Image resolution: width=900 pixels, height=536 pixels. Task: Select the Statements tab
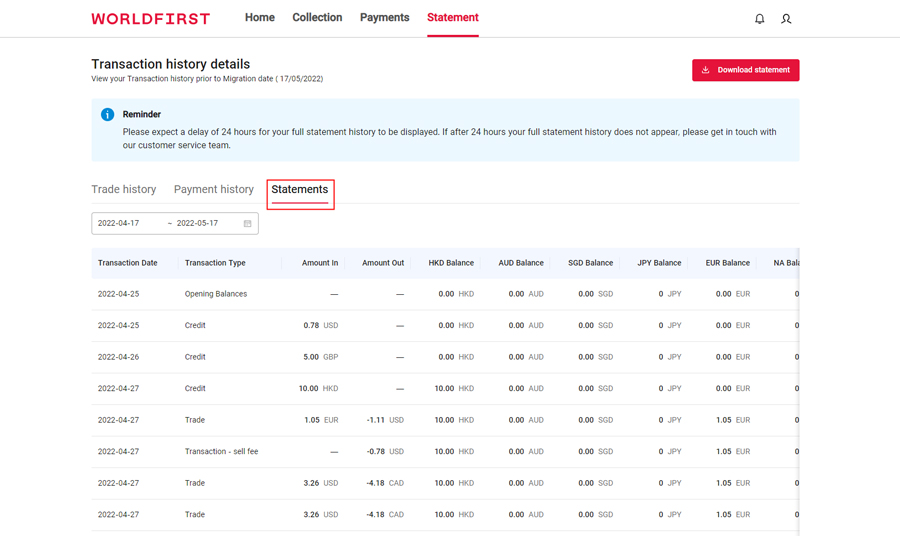300,189
